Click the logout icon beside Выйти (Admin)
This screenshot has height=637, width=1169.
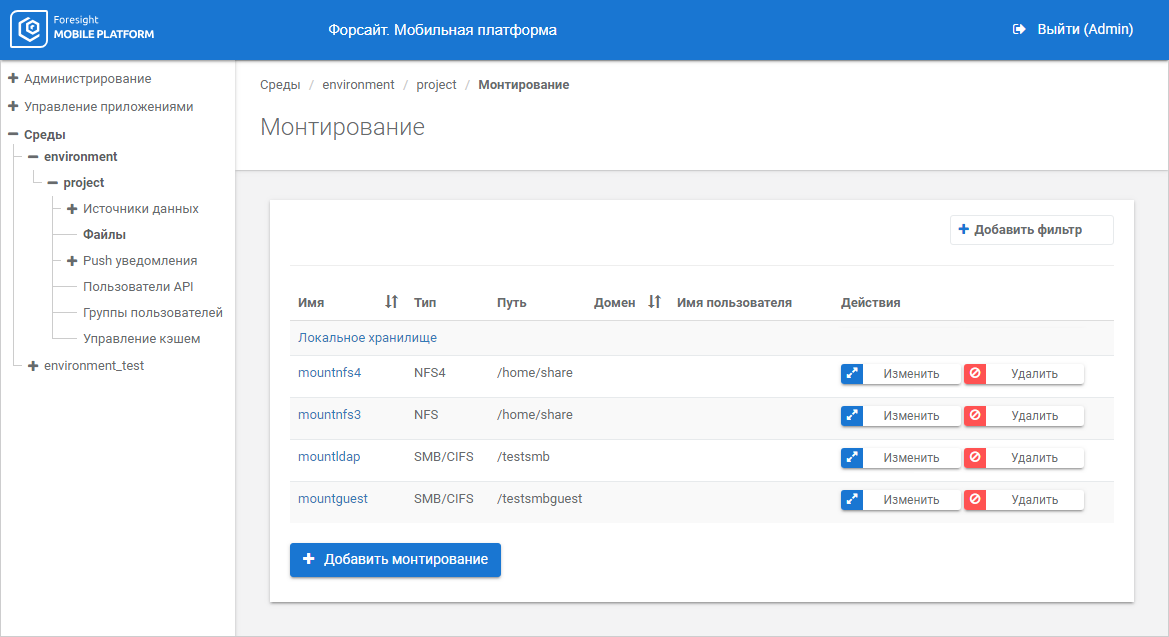[x=1019, y=30]
